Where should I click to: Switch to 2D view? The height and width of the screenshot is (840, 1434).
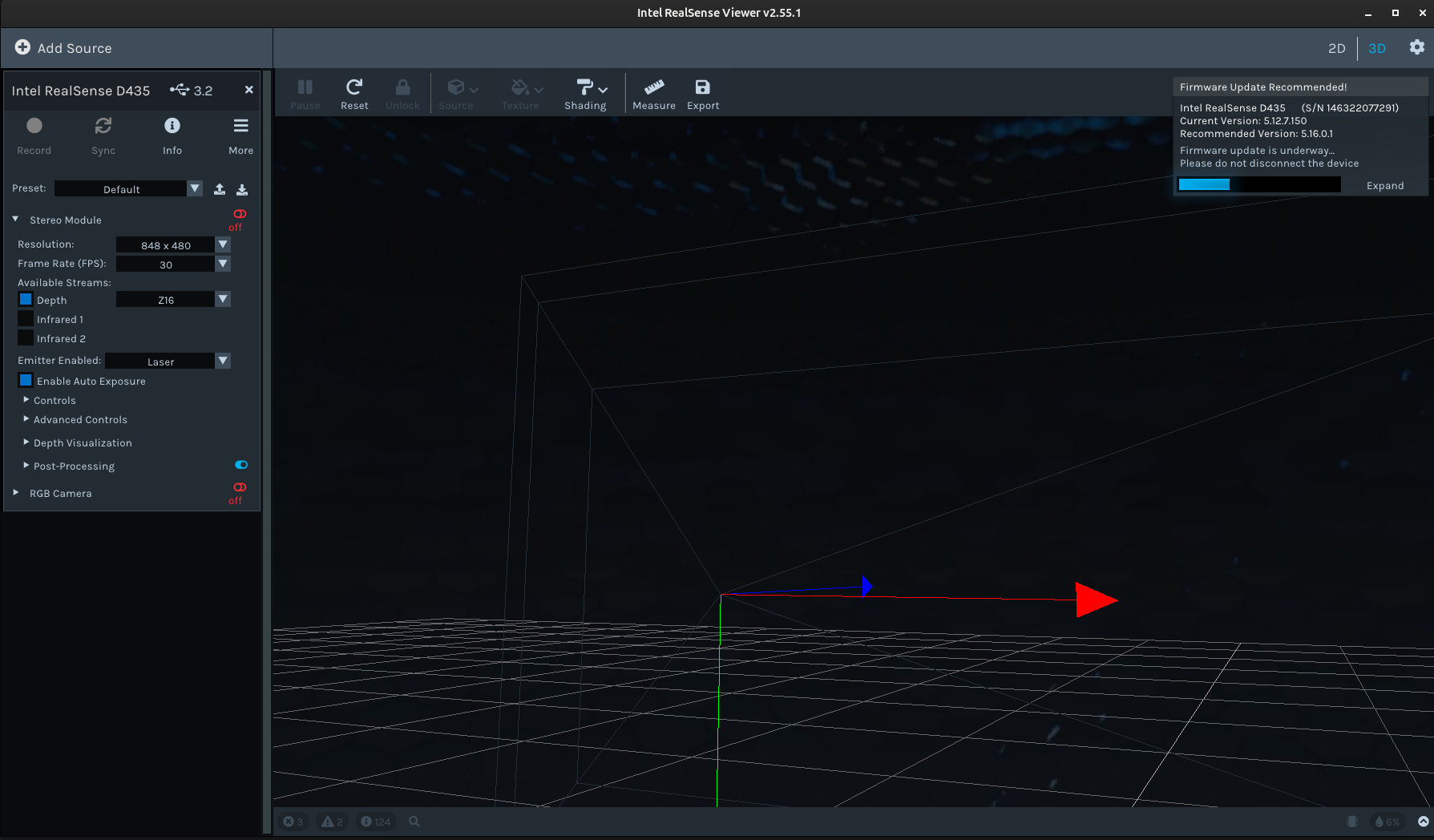1336,48
